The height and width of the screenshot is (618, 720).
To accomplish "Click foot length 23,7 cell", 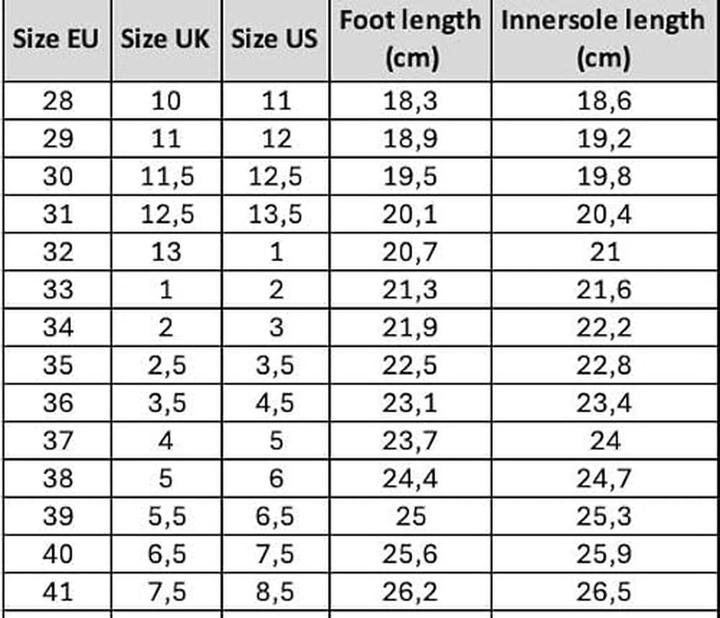I will [410, 440].
